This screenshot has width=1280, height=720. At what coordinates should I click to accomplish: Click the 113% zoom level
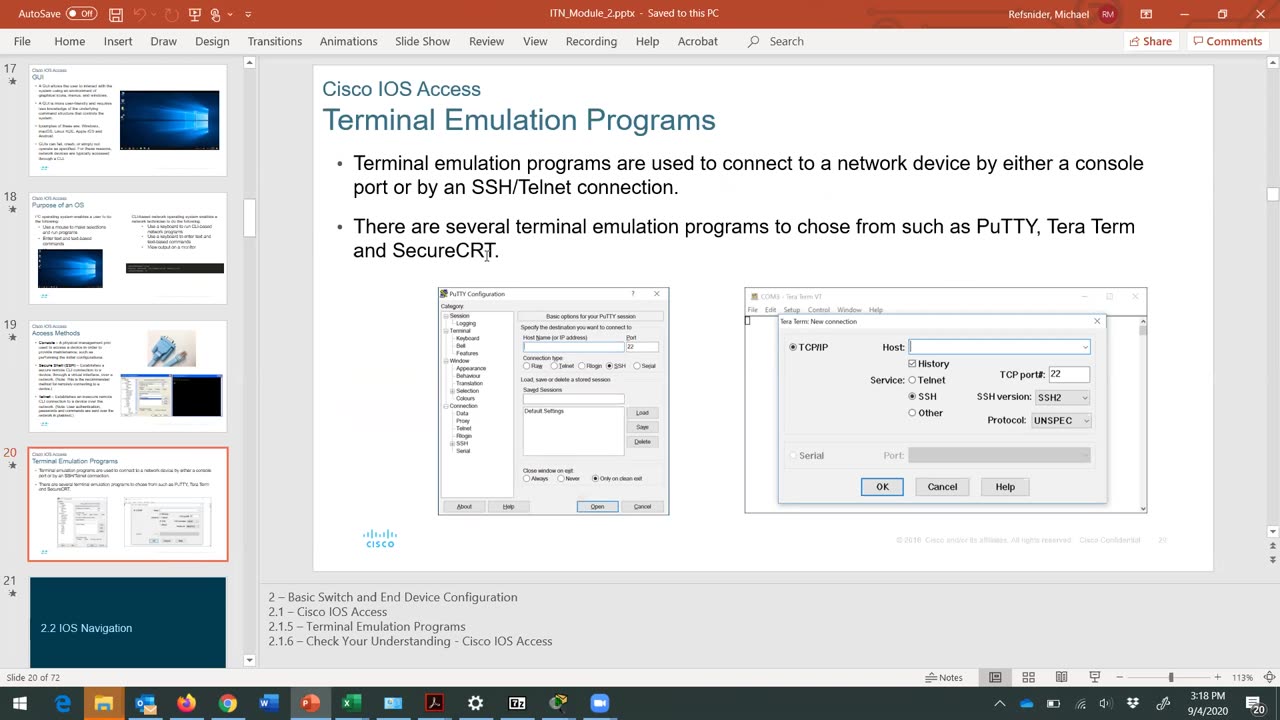tap(1243, 678)
